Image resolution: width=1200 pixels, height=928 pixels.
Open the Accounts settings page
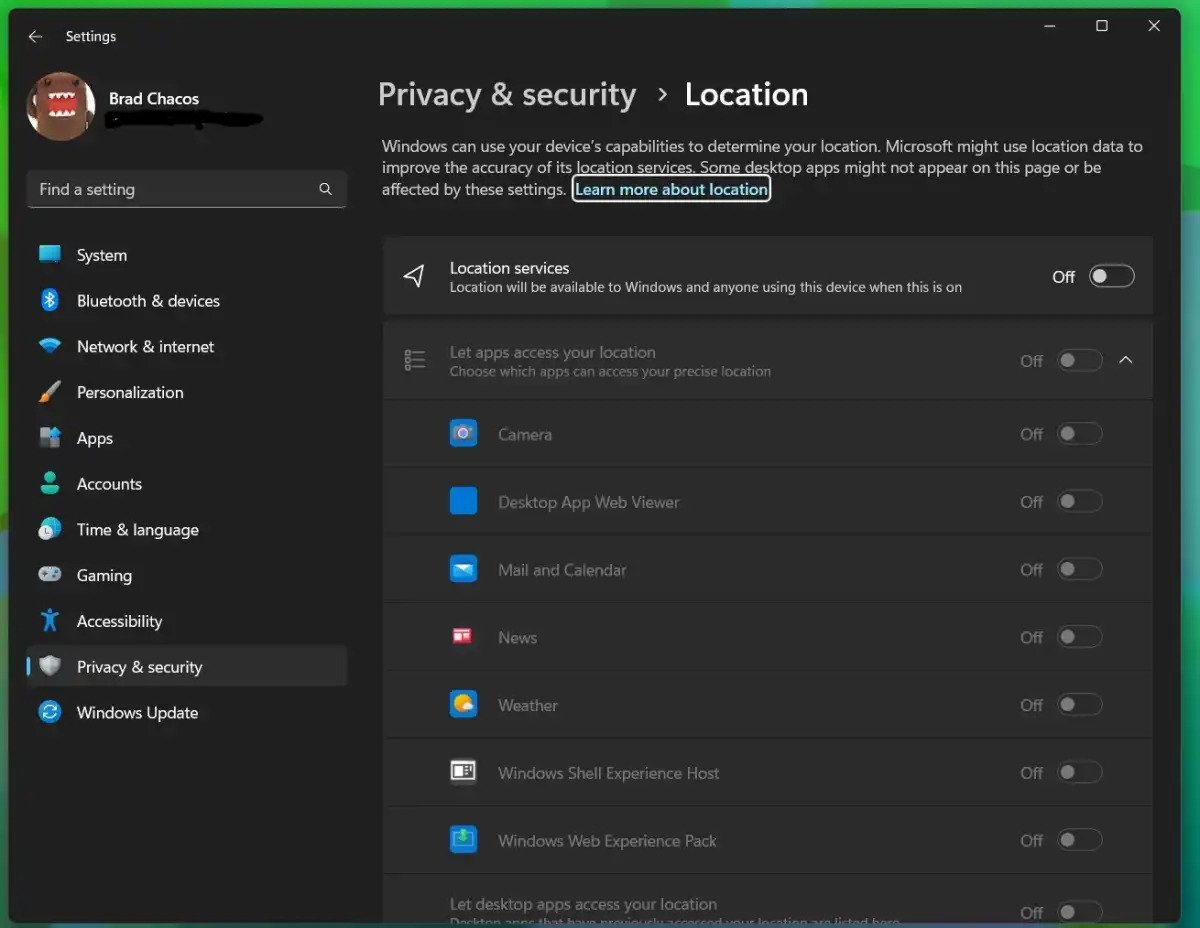click(x=110, y=484)
